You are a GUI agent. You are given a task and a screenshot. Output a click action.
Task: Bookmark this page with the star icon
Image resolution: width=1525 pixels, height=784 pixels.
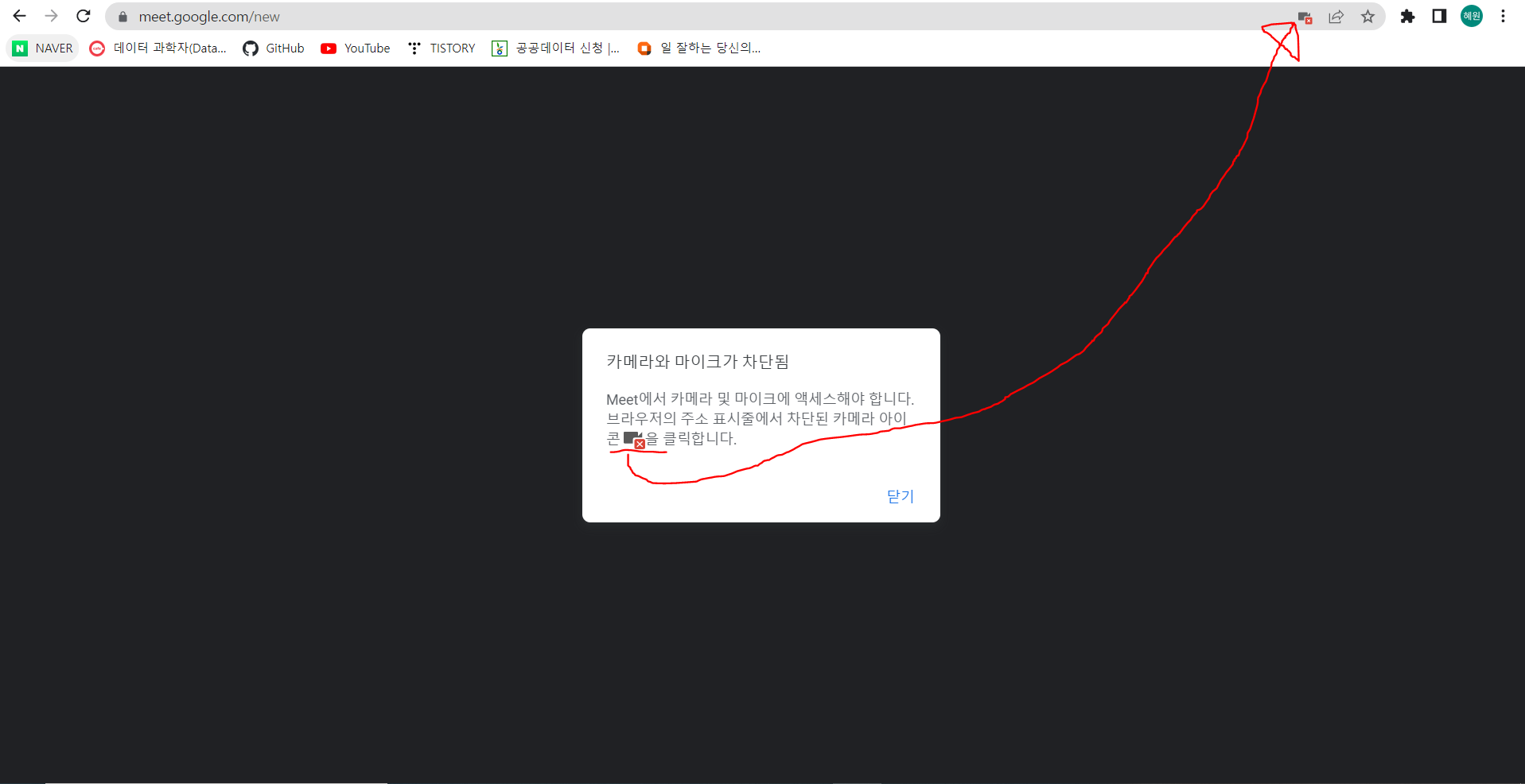click(1367, 17)
